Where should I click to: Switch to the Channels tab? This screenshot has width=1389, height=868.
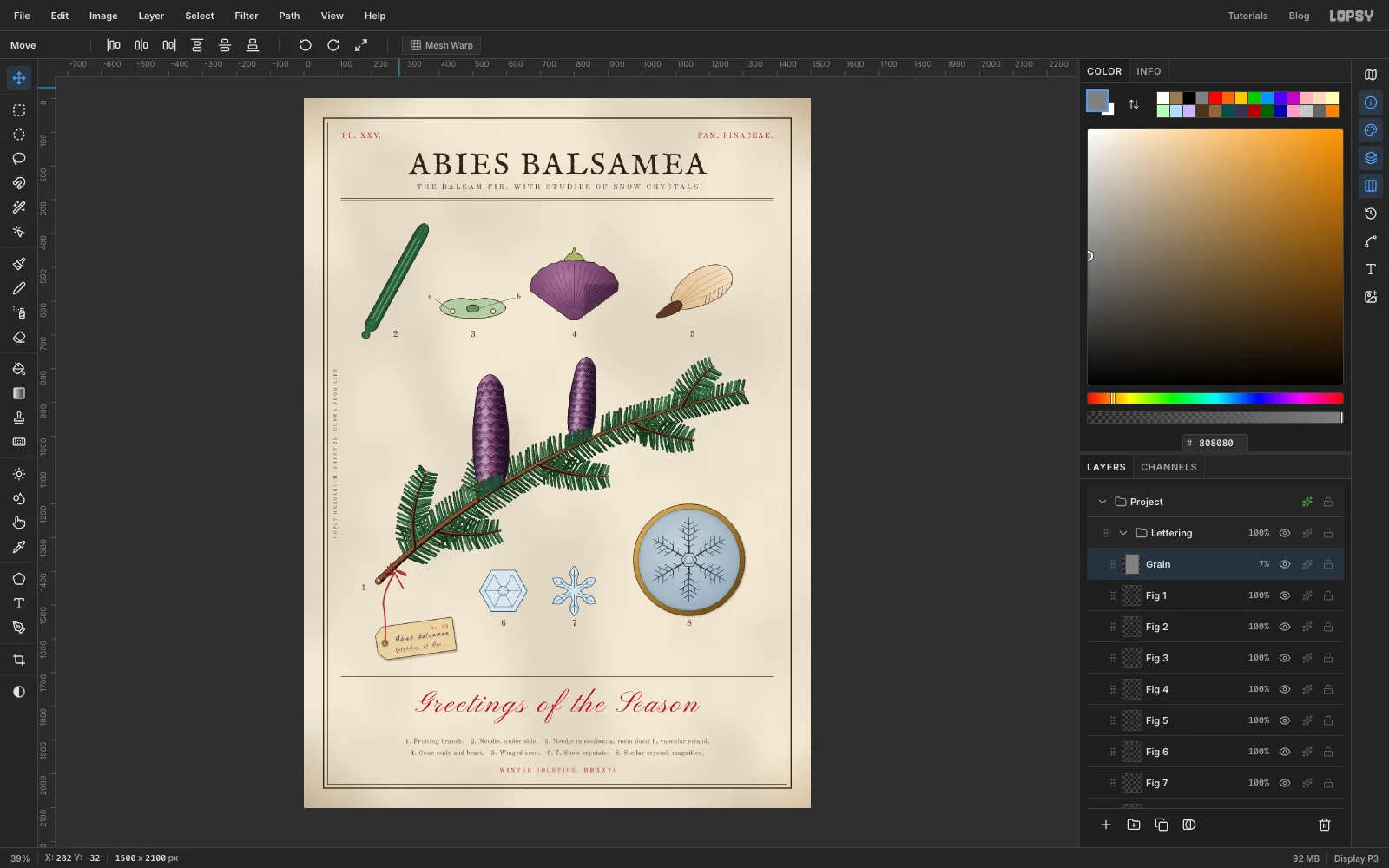point(1168,467)
